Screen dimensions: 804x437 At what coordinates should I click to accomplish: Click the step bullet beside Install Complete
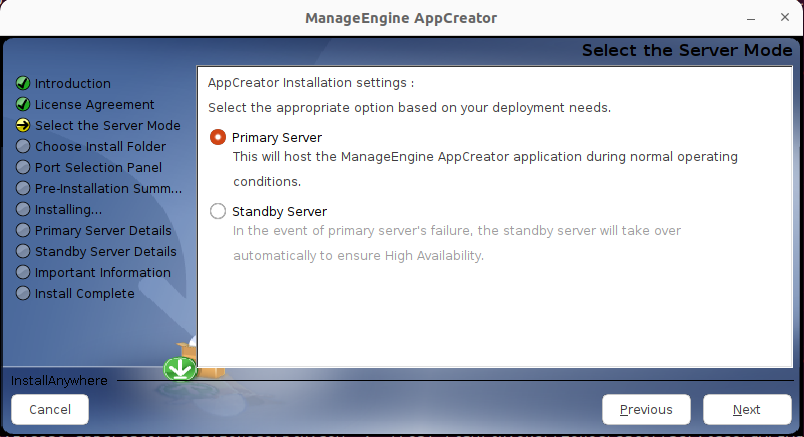[x=23, y=293]
